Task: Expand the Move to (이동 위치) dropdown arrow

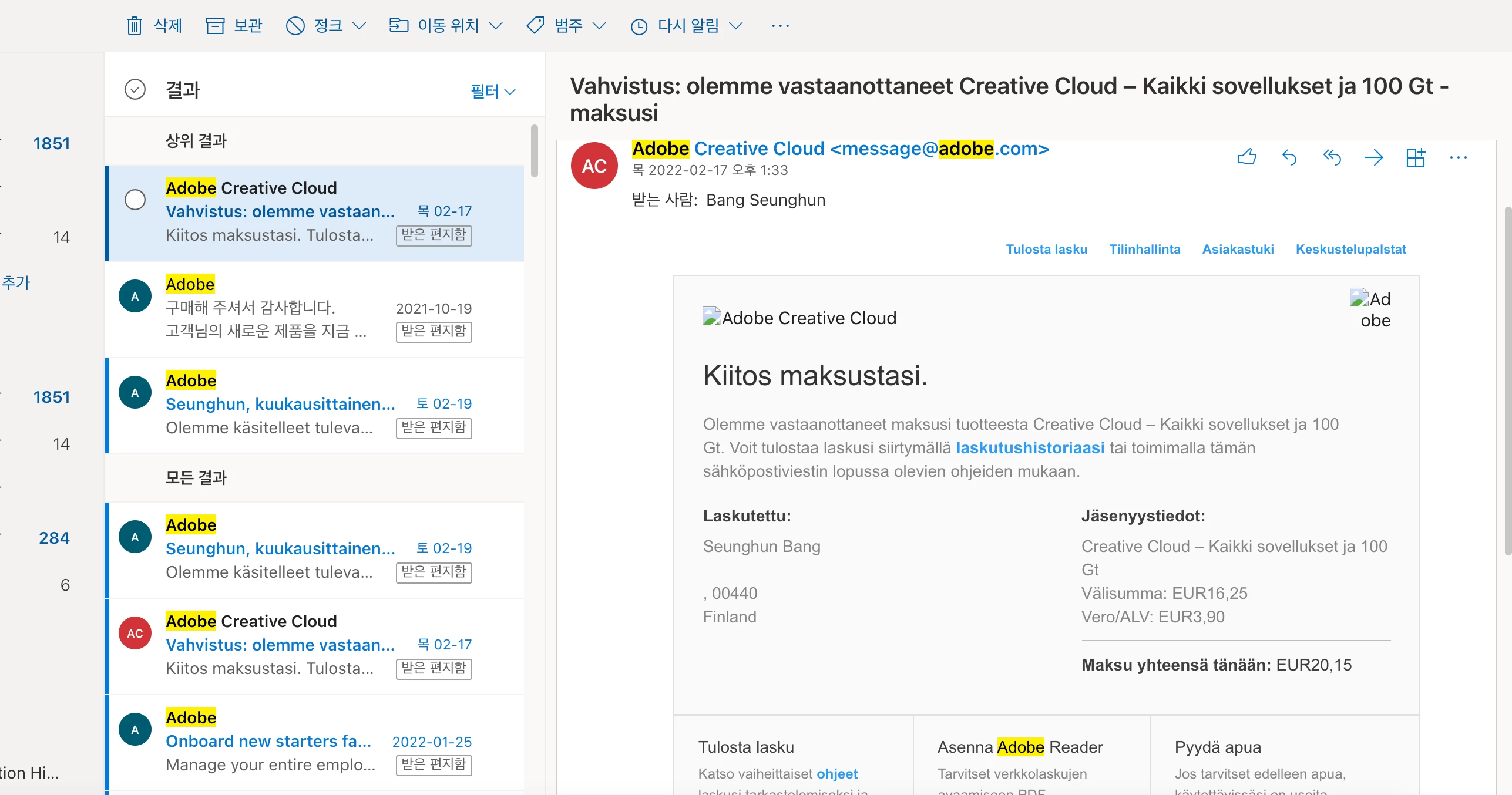Action: tap(496, 26)
